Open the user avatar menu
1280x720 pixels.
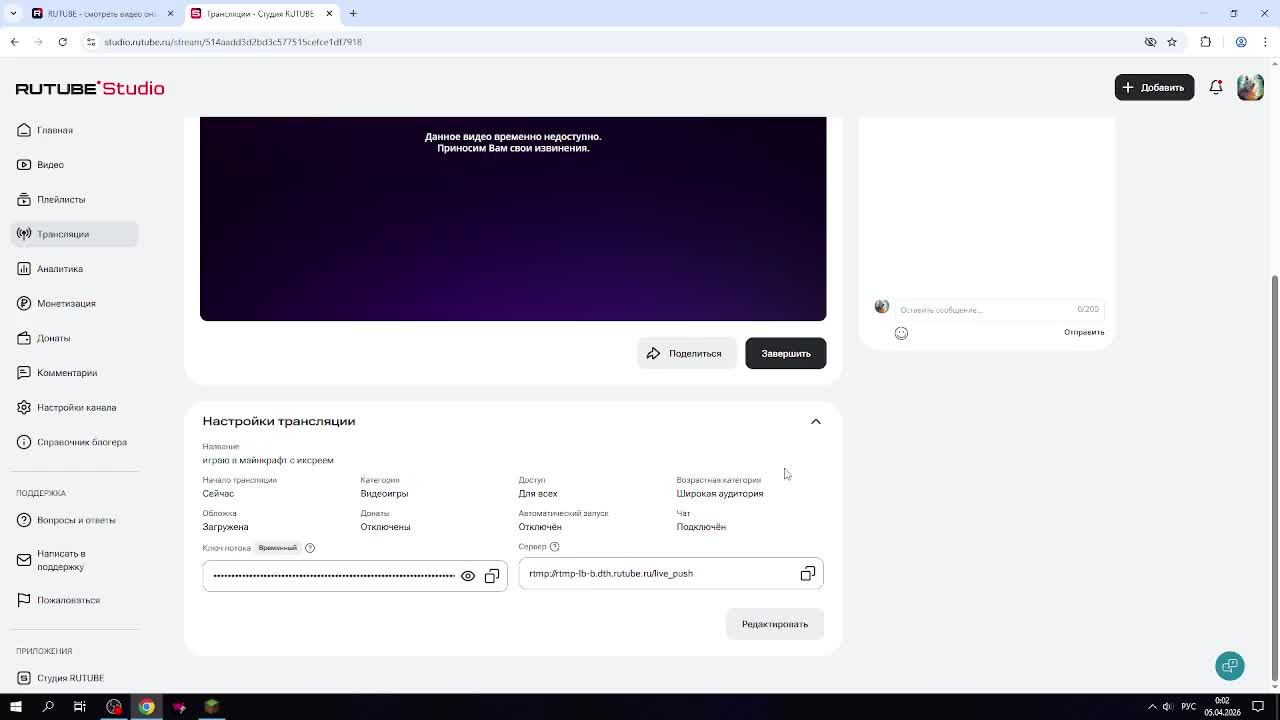pos(1250,87)
